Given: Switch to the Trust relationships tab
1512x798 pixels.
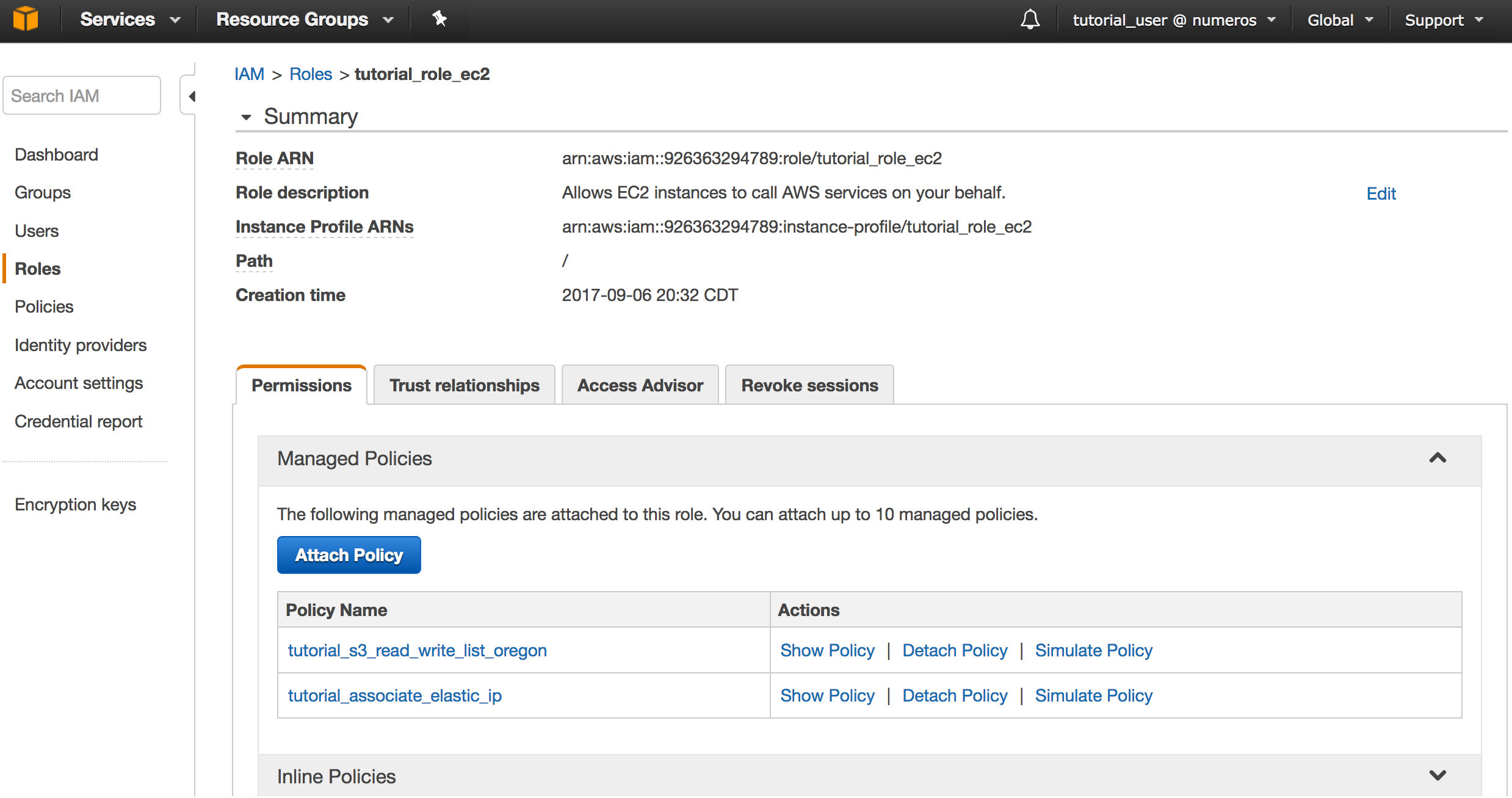Looking at the screenshot, I should pyautogui.click(x=464, y=385).
